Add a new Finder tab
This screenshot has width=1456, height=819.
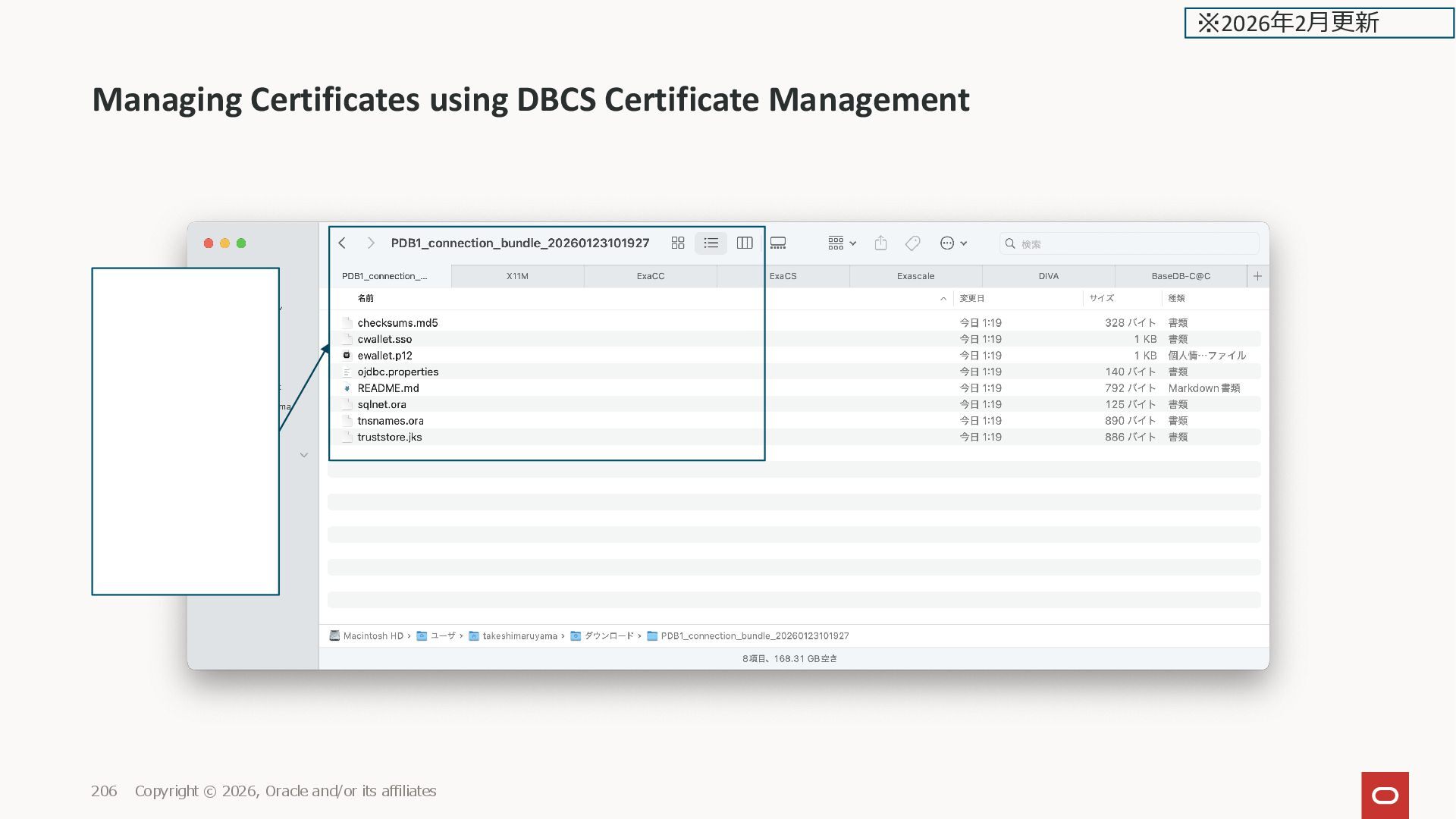pyautogui.click(x=1257, y=276)
